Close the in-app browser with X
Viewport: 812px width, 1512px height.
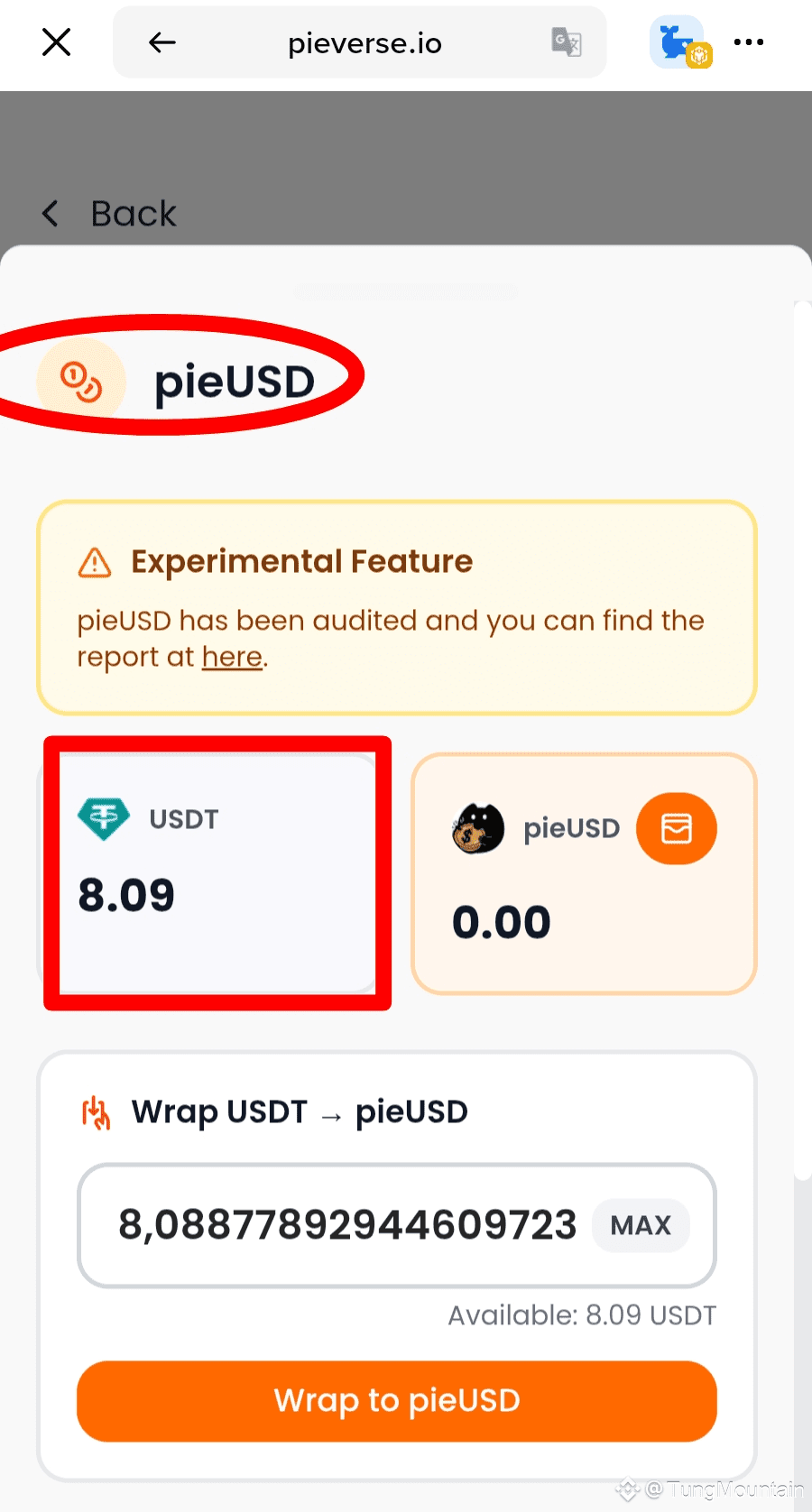(56, 41)
